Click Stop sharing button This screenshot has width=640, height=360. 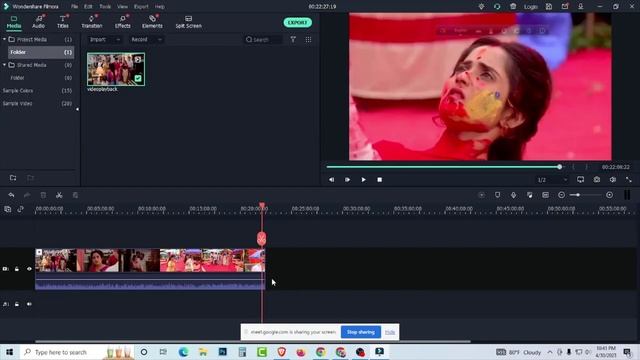pyautogui.click(x=361, y=332)
